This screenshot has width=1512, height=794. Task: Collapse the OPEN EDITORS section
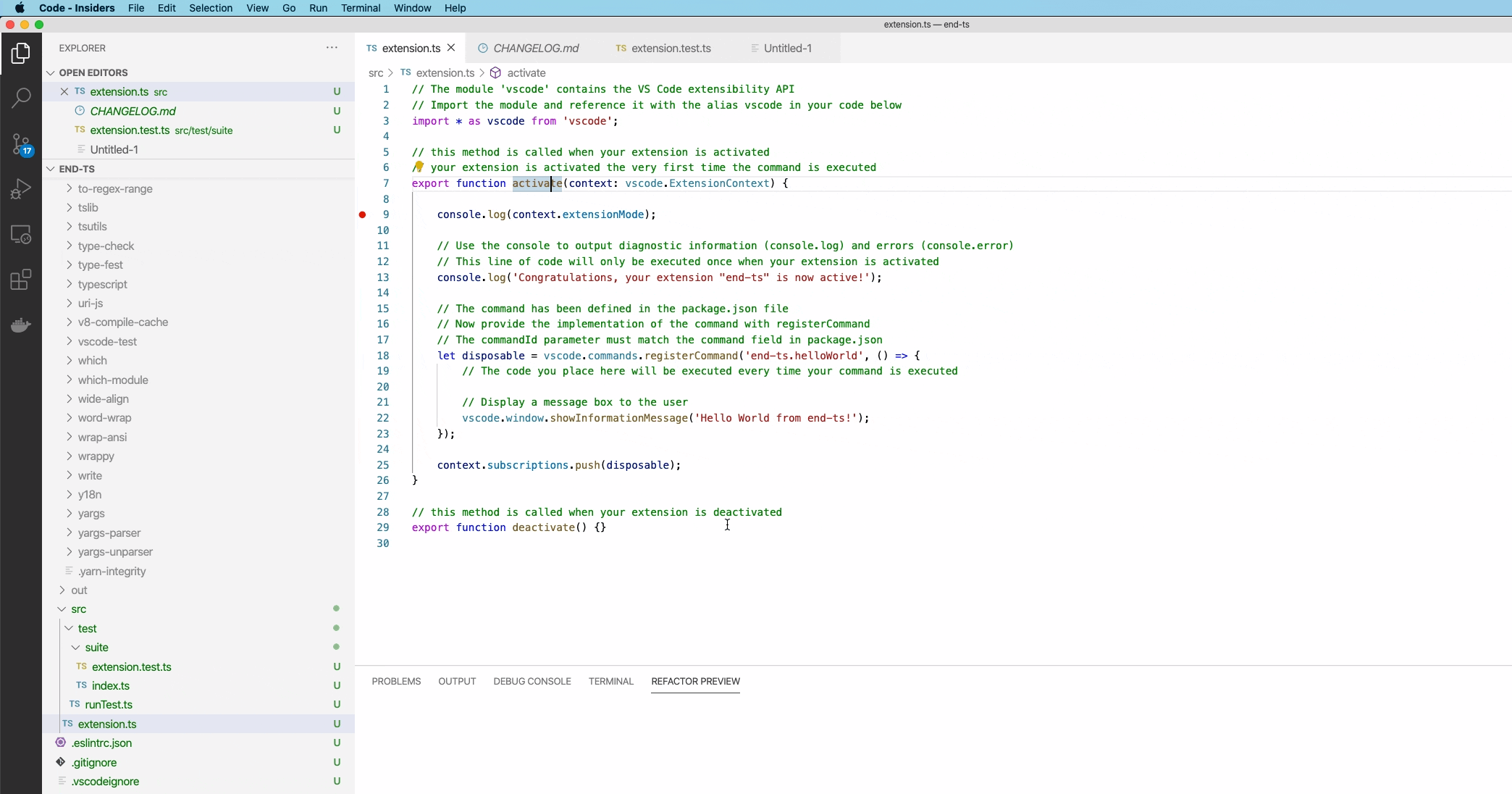click(51, 72)
